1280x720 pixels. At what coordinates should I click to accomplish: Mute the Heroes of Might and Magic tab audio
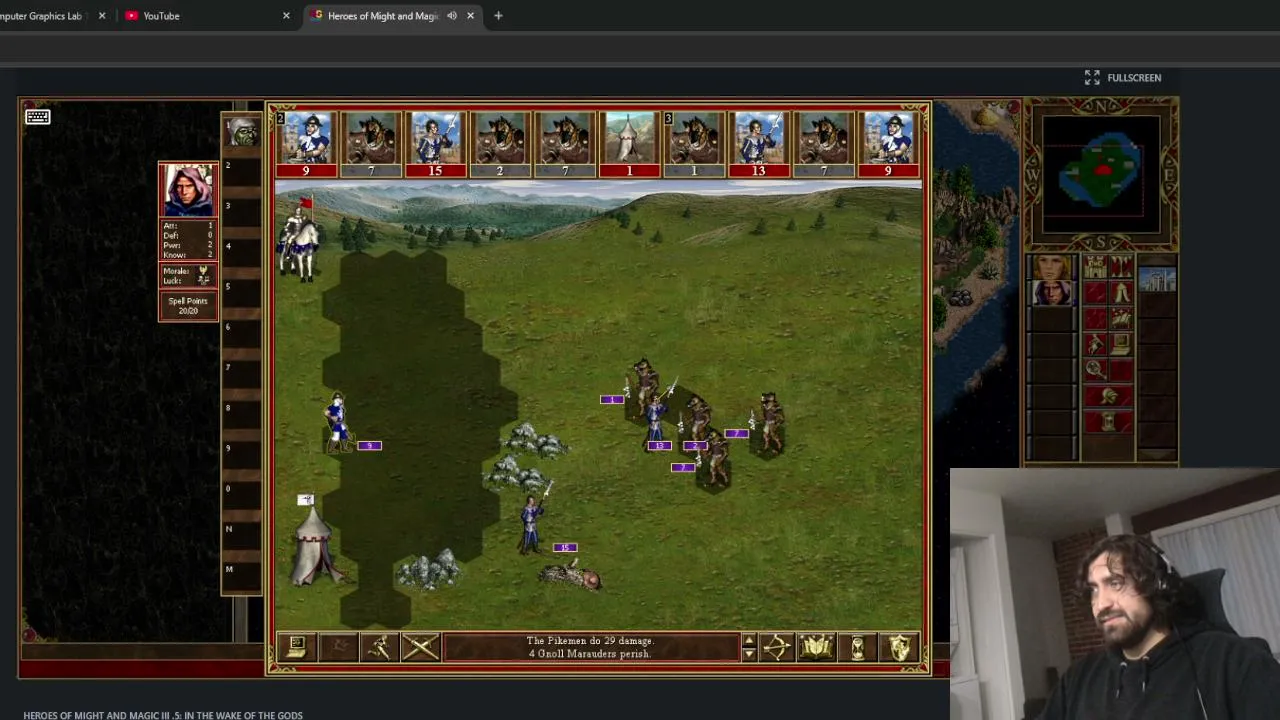coord(452,16)
